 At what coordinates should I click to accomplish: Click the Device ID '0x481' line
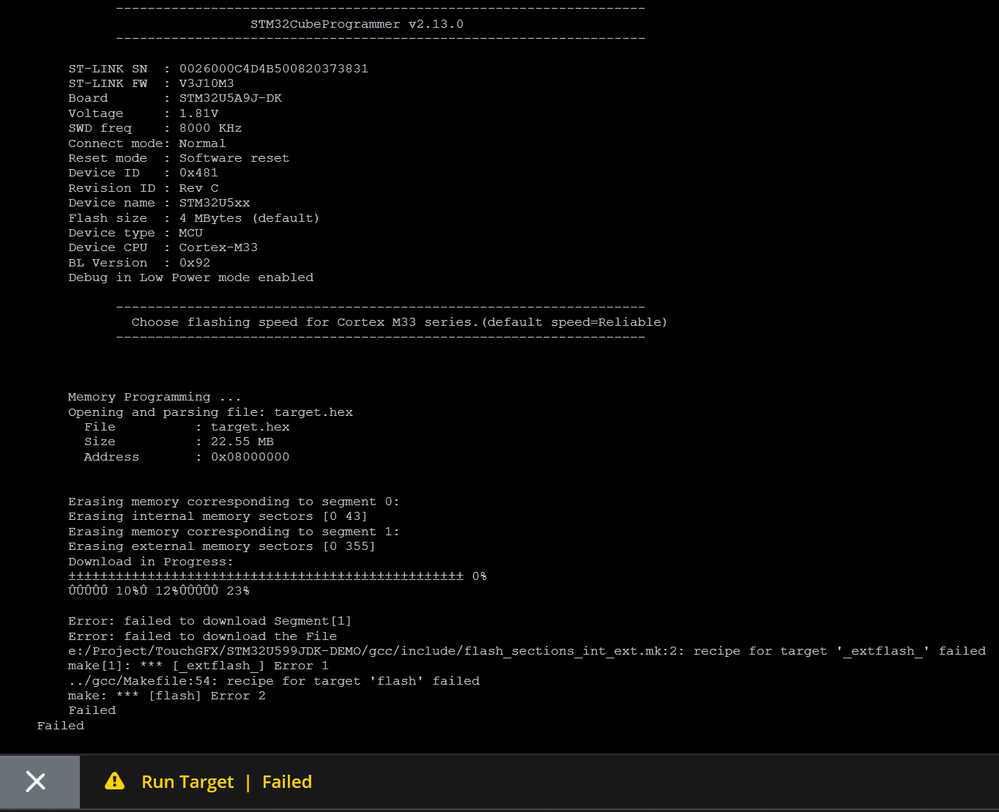click(x=143, y=173)
